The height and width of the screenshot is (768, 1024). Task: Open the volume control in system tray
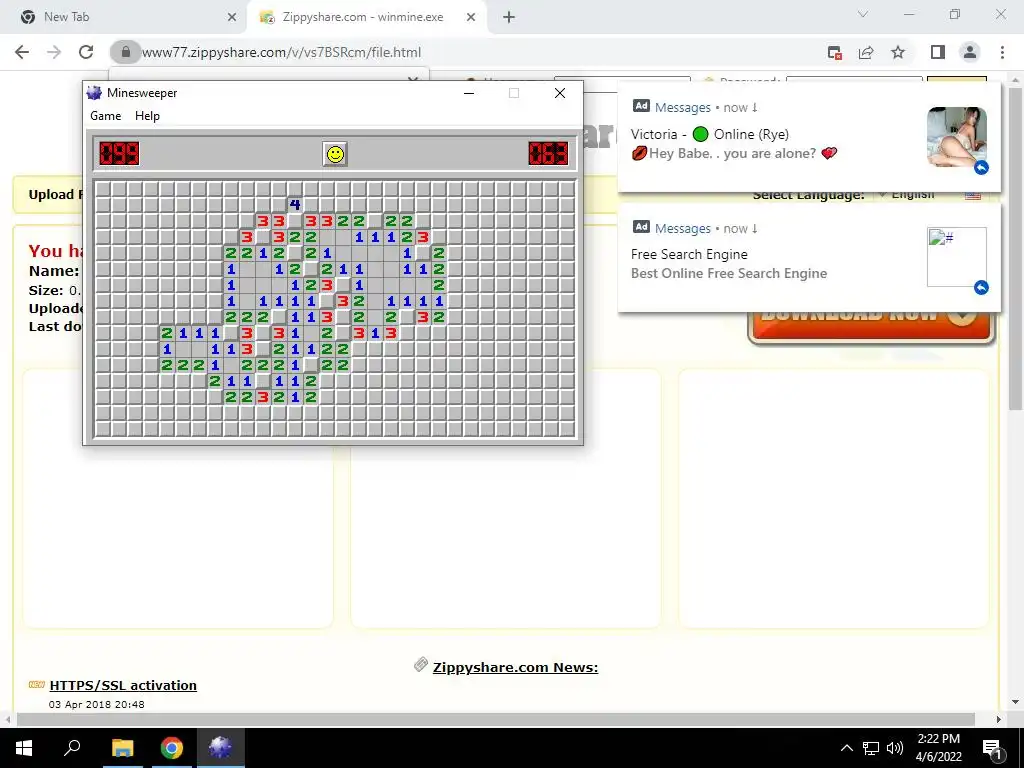tap(895, 748)
